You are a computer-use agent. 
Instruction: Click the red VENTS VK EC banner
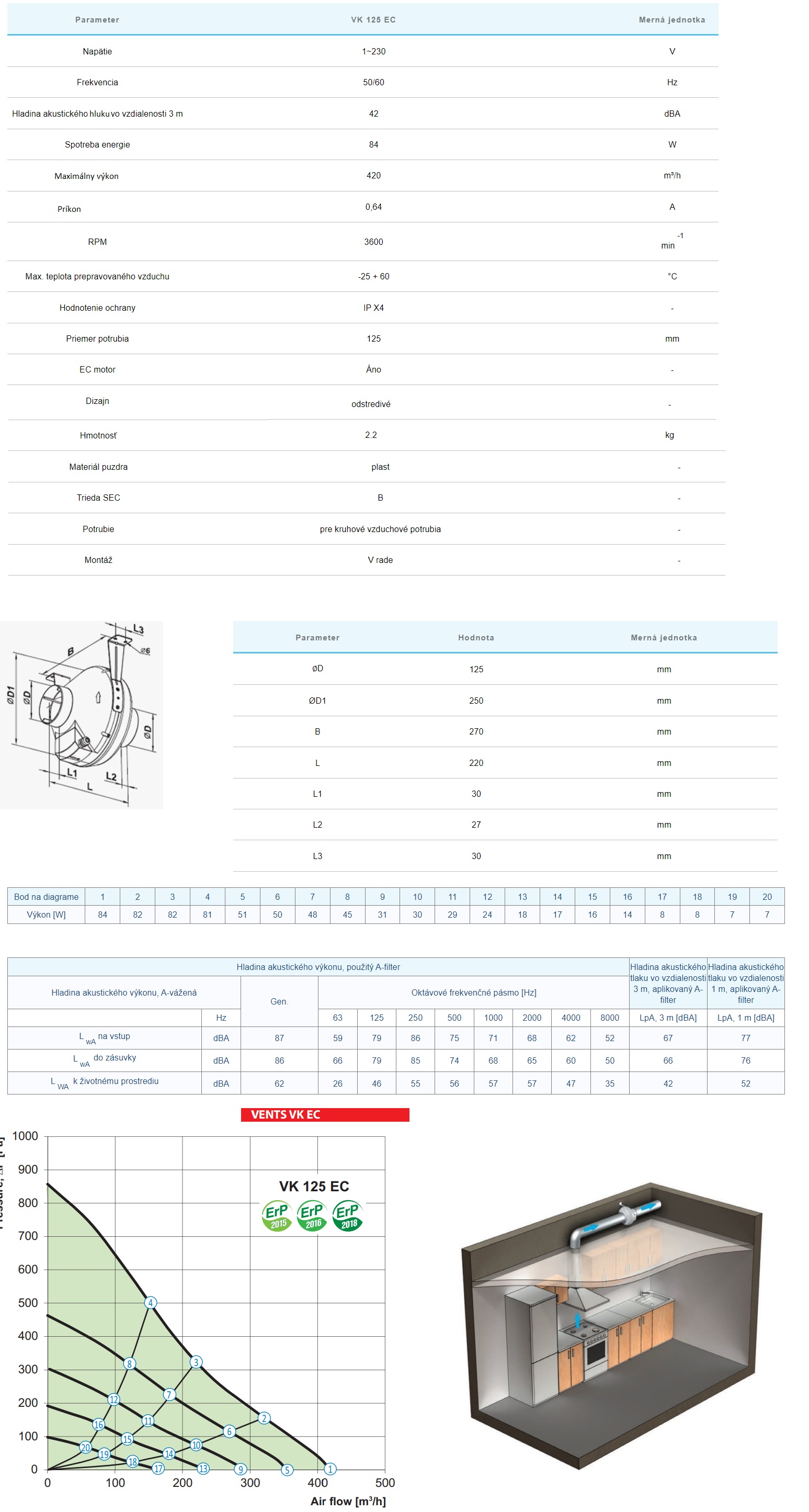(325, 1114)
